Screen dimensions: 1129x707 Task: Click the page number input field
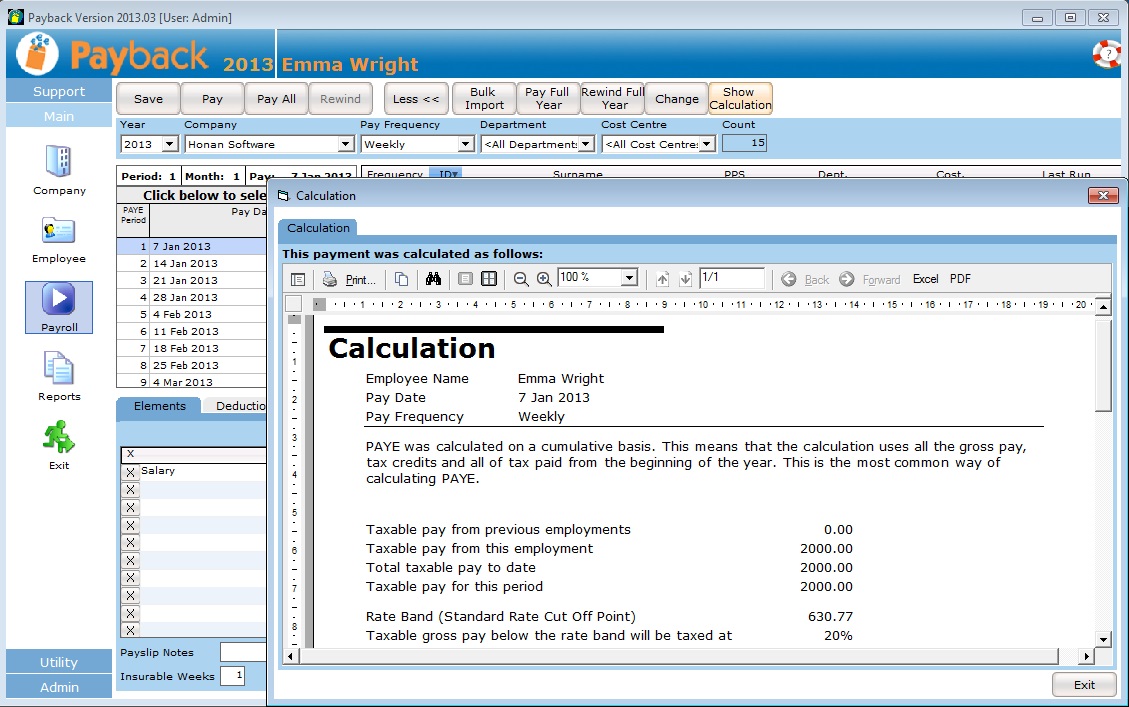pyautogui.click(x=731, y=278)
